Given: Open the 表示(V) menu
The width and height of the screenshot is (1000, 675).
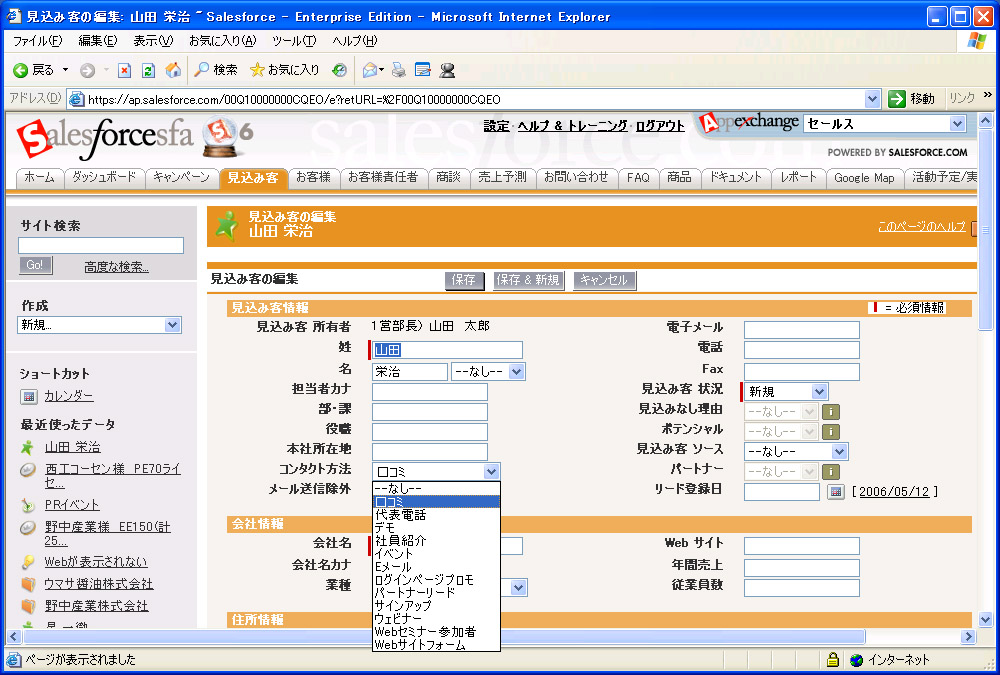Looking at the screenshot, I should point(153,41).
